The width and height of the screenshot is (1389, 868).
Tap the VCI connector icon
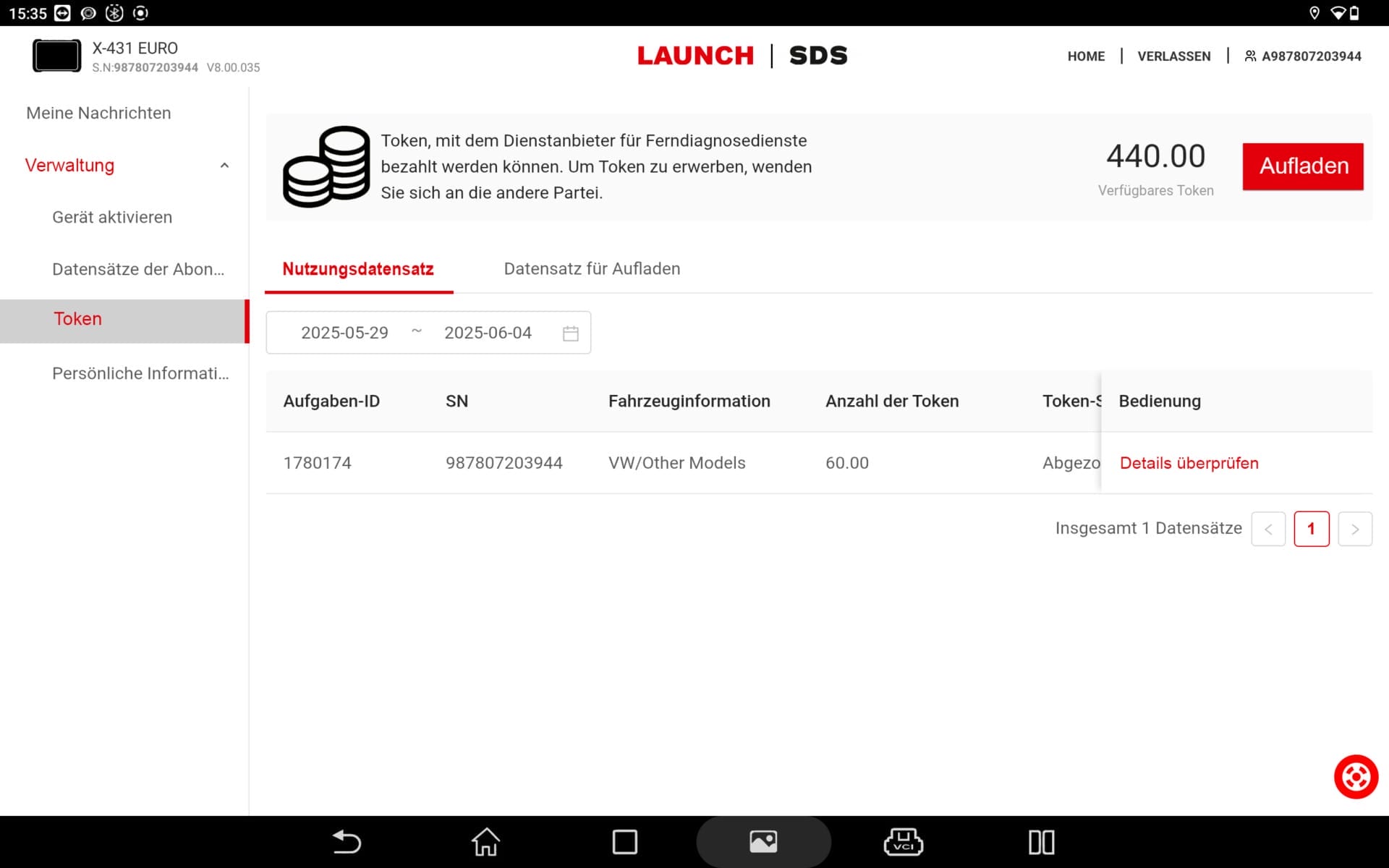coord(903,842)
